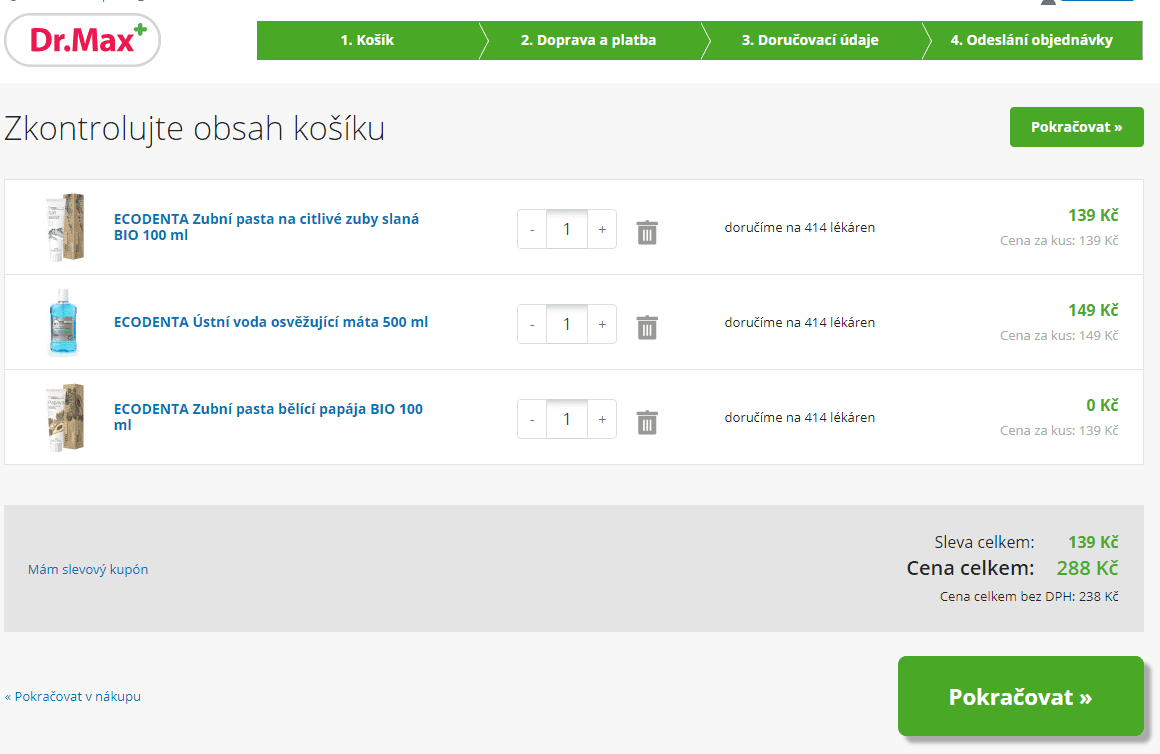Increase papaya toothpaste quantity with plus

[601, 419]
